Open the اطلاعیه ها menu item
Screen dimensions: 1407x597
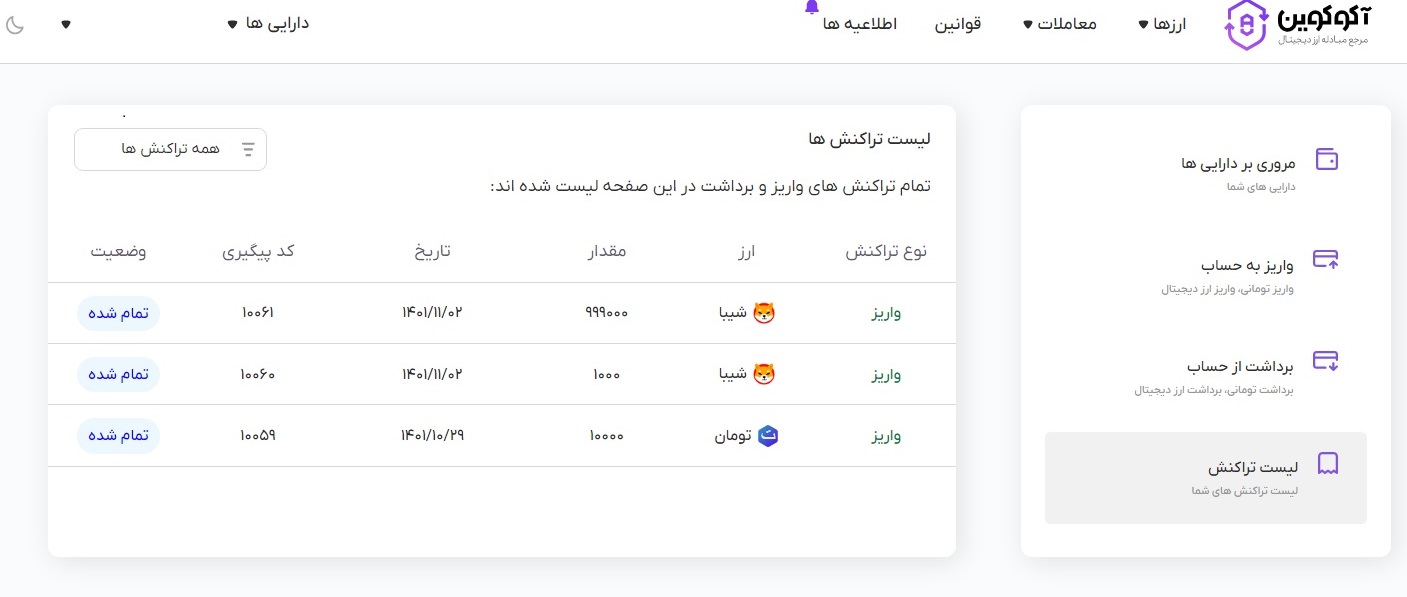click(860, 24)
